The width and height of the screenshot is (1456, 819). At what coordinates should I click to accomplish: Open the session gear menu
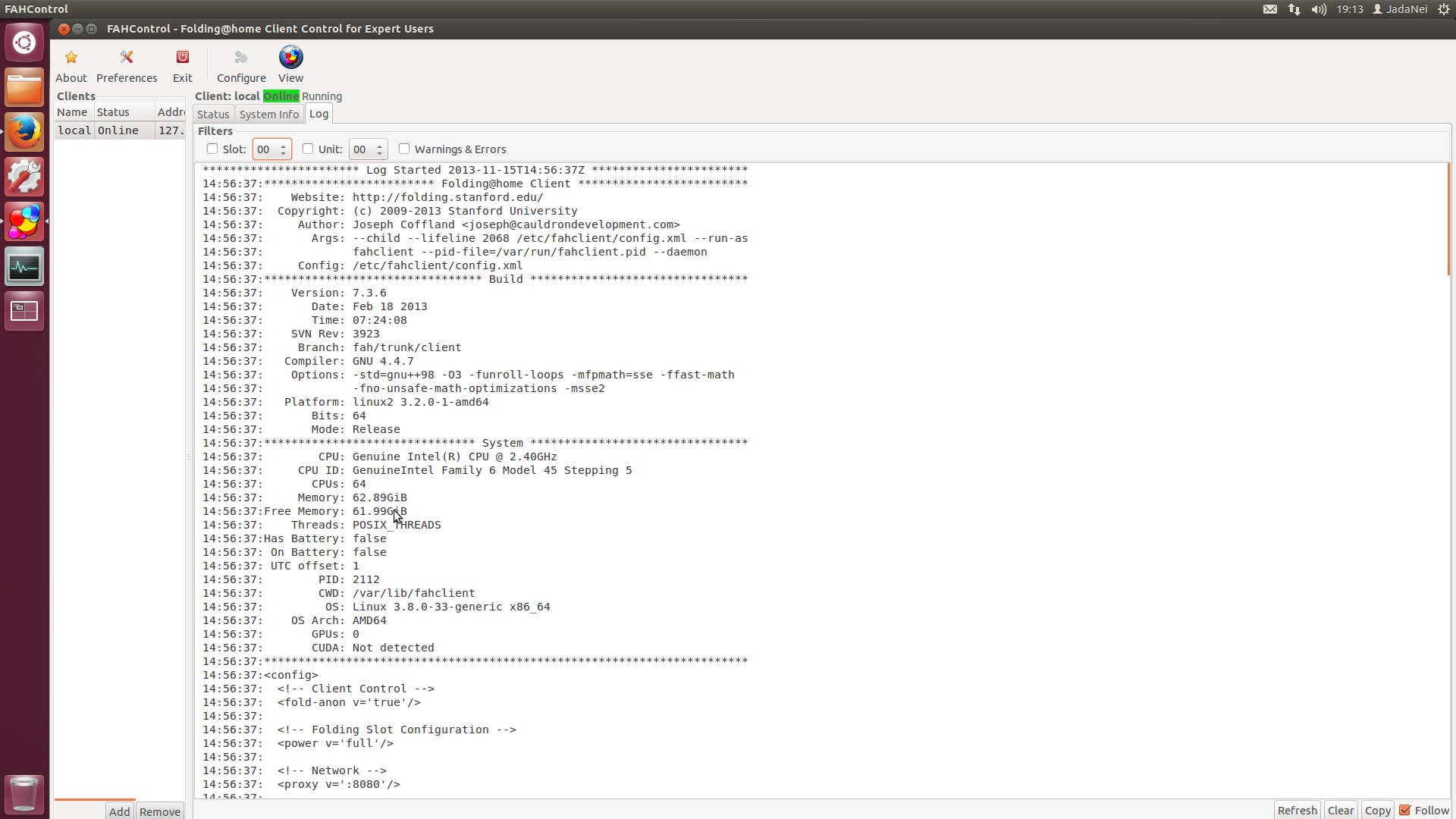[x=1444, y=9]
